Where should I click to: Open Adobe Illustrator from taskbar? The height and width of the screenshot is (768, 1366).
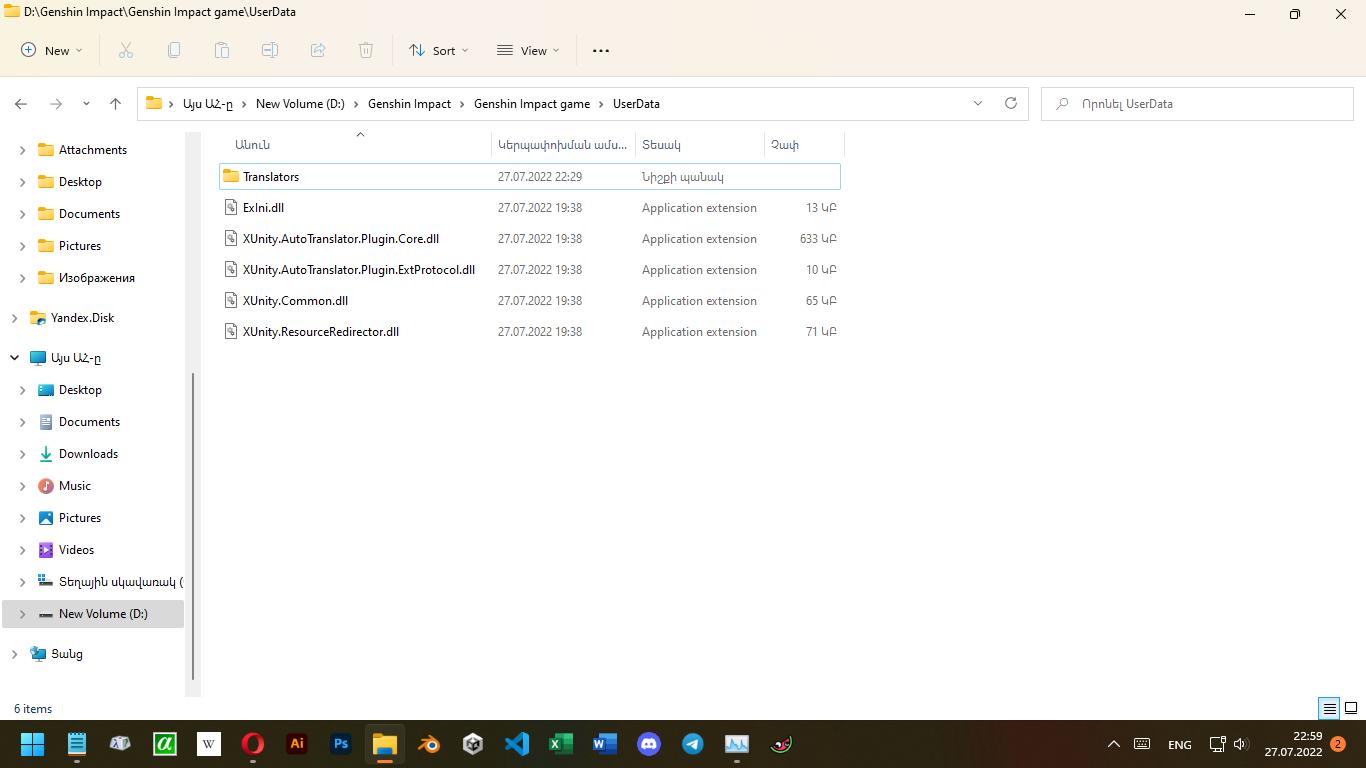point(297,744)
